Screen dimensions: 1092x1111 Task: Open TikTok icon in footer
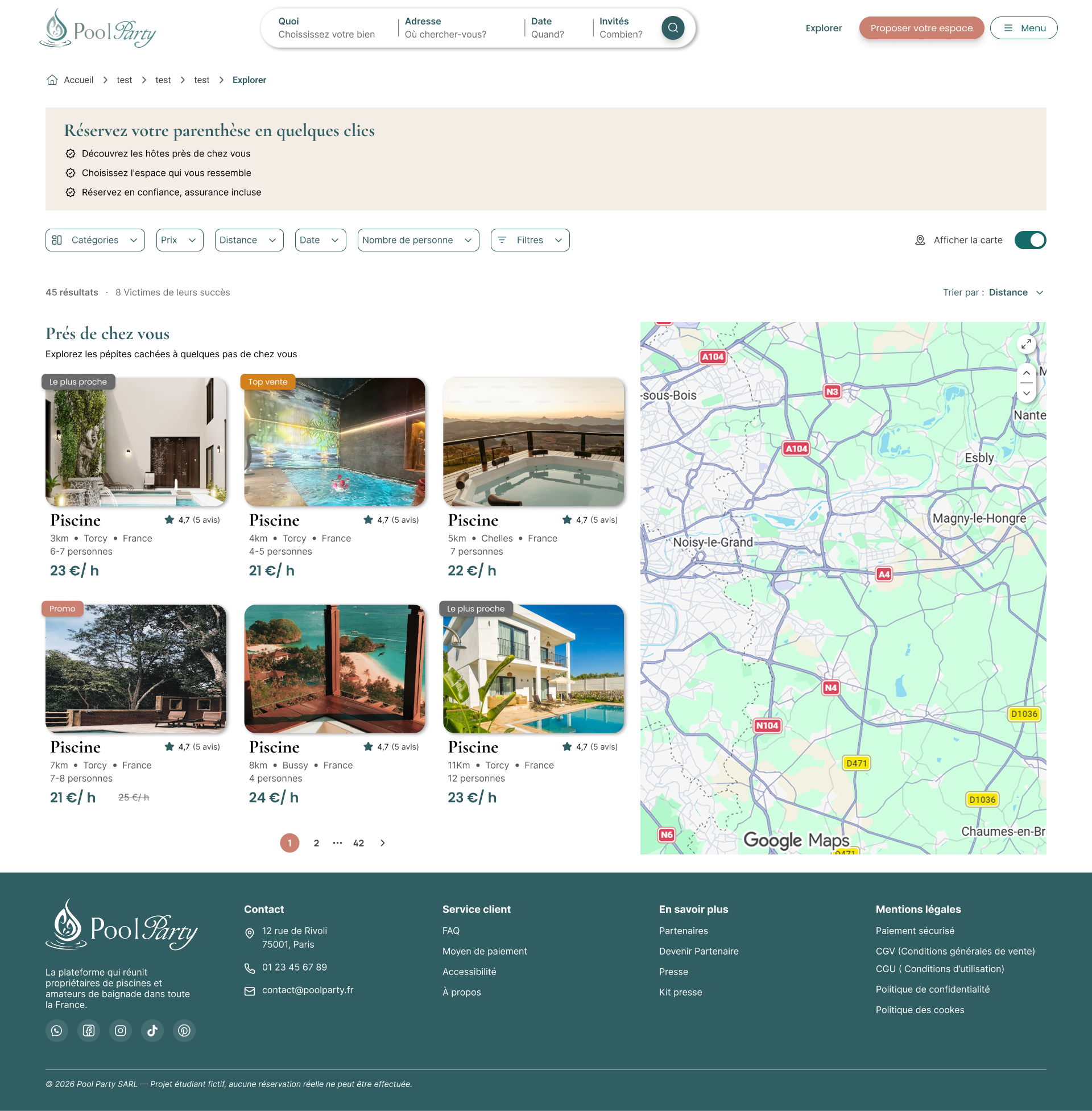tap(152, 1030)
